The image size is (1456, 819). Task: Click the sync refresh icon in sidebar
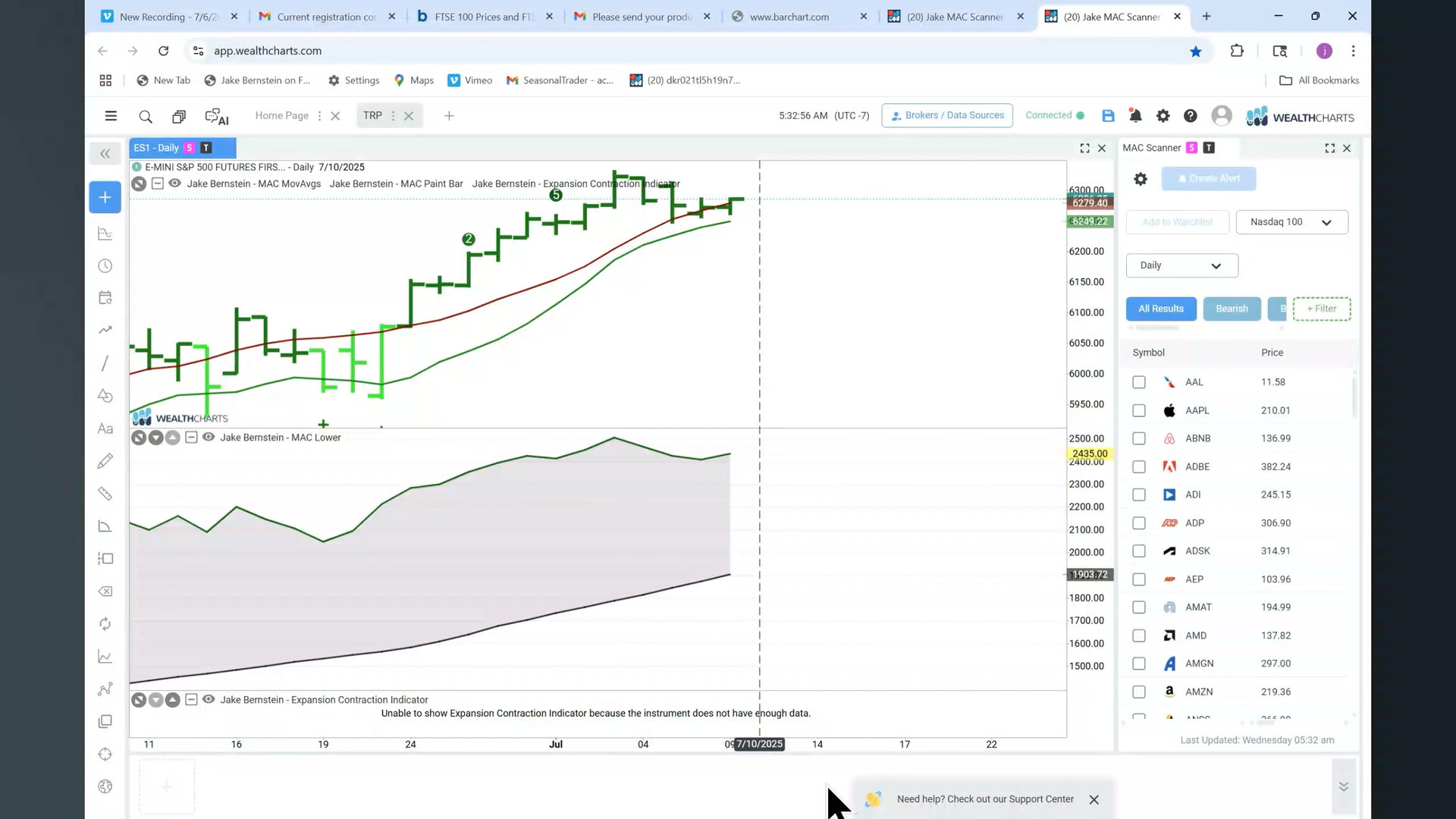[x=105, y=624]
